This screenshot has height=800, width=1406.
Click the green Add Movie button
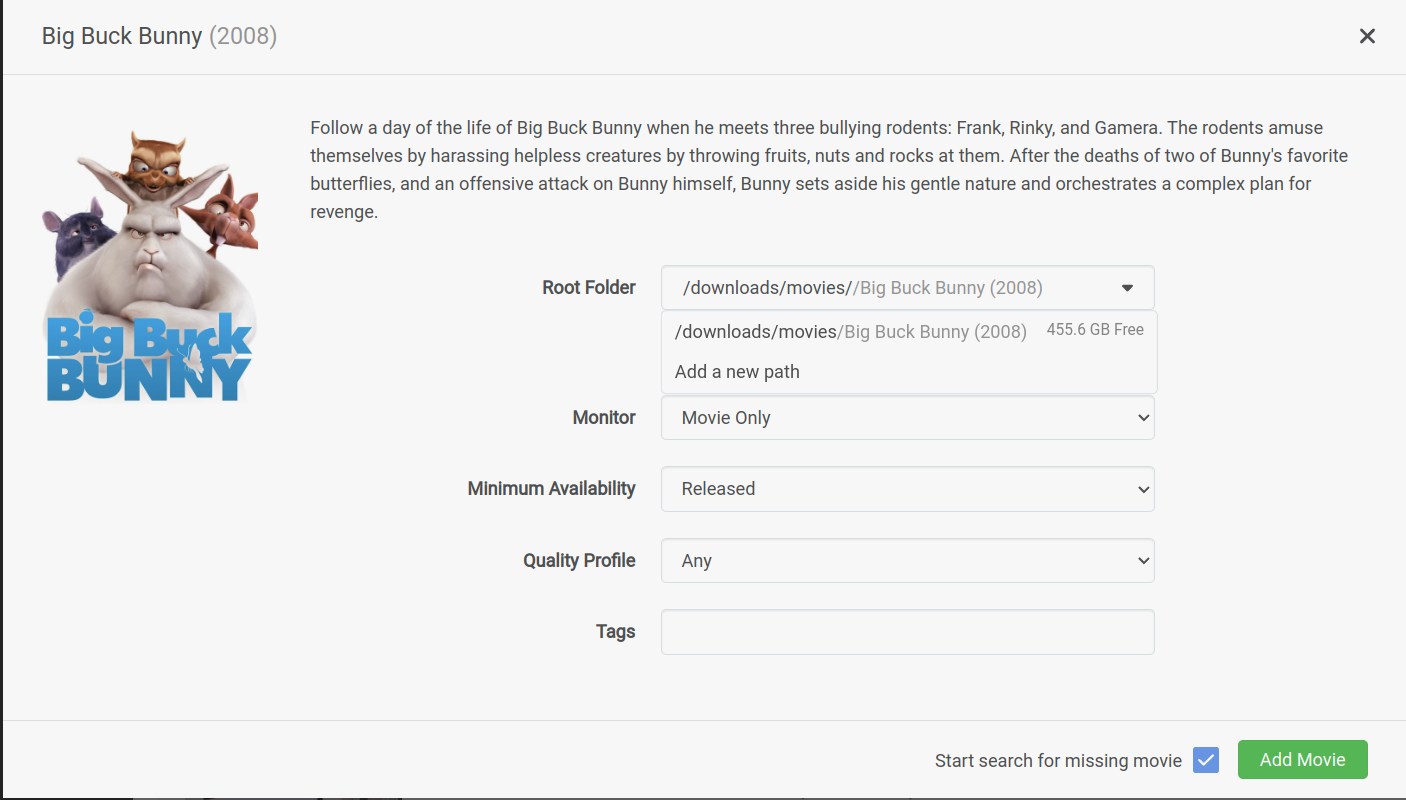[1303, 760]
